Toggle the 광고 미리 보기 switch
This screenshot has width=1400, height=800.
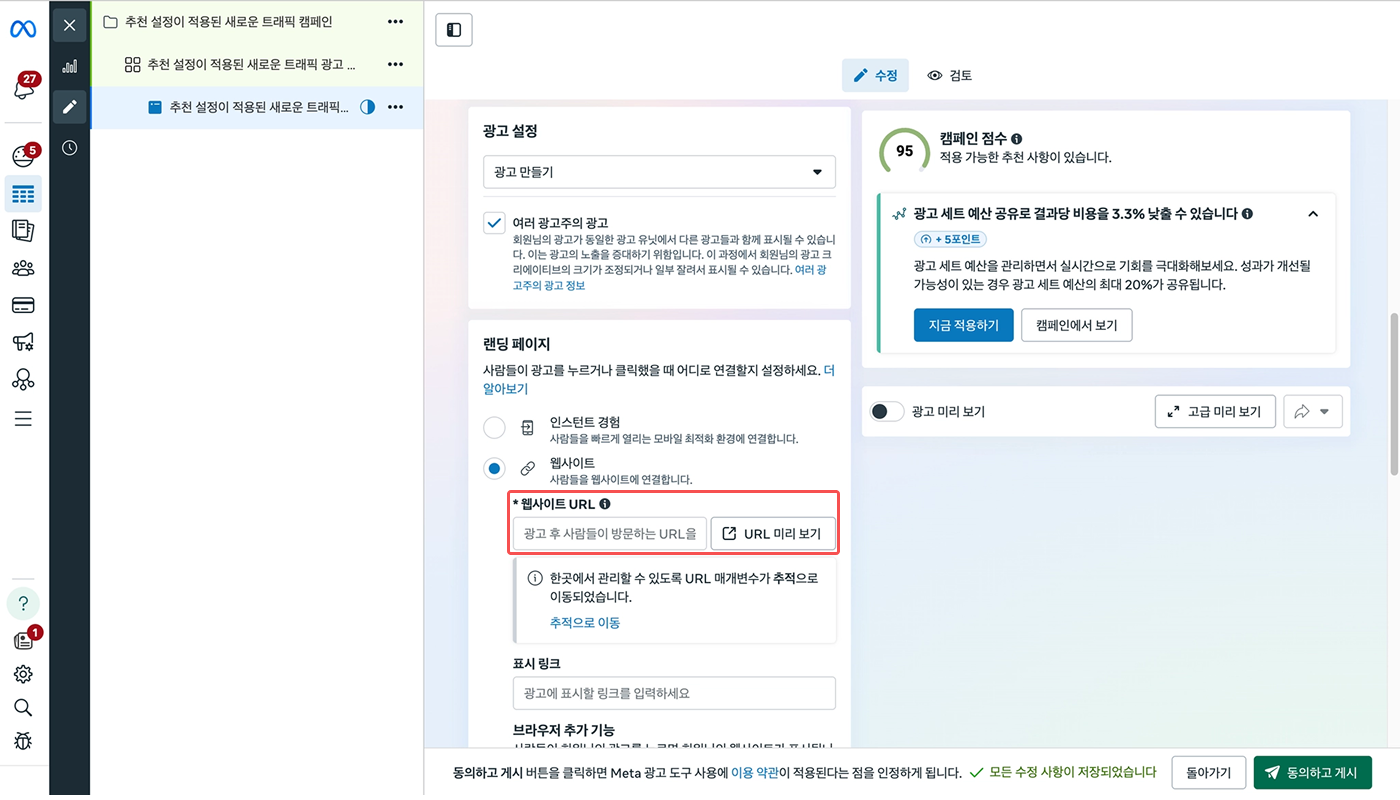pos(886,411)
